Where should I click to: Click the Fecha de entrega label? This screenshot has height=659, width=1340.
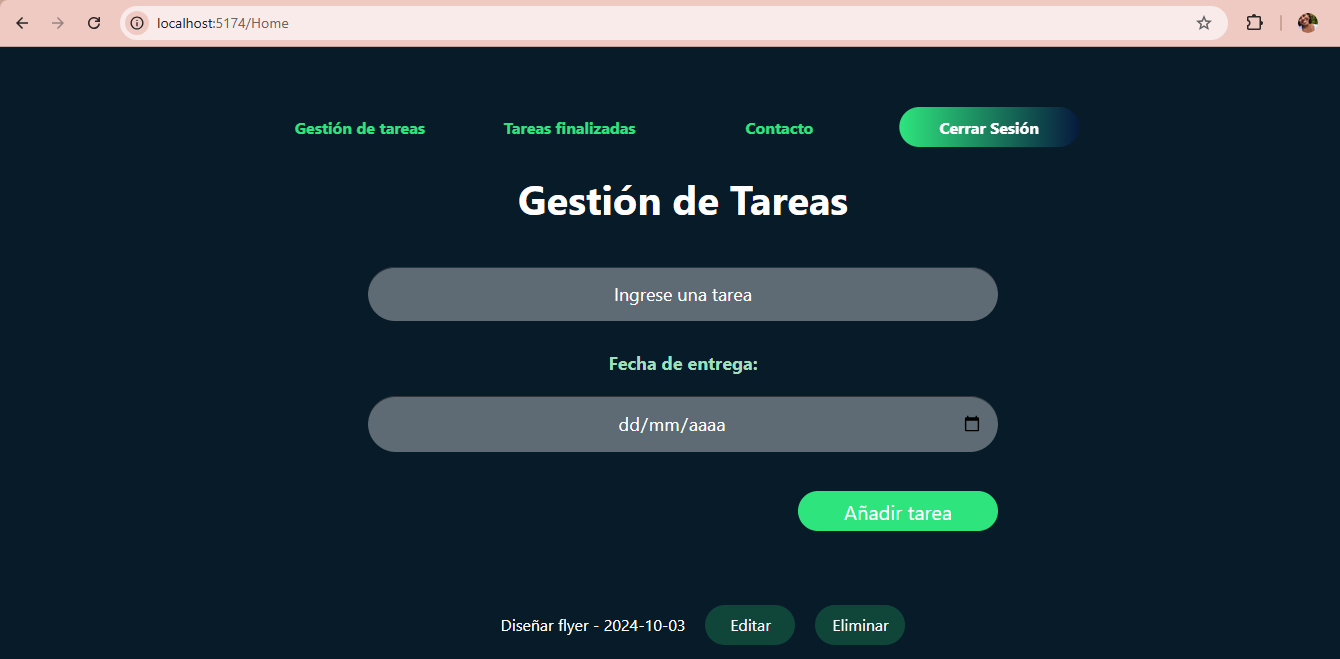click(682, 363)
